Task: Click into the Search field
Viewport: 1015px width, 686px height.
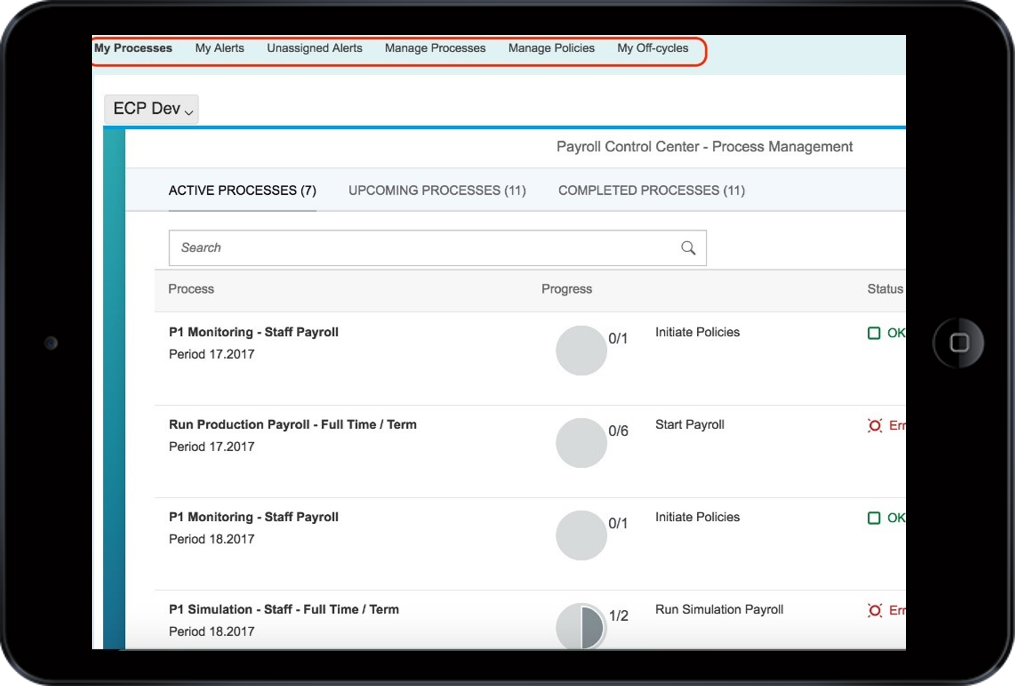Action: coord(420,248)
